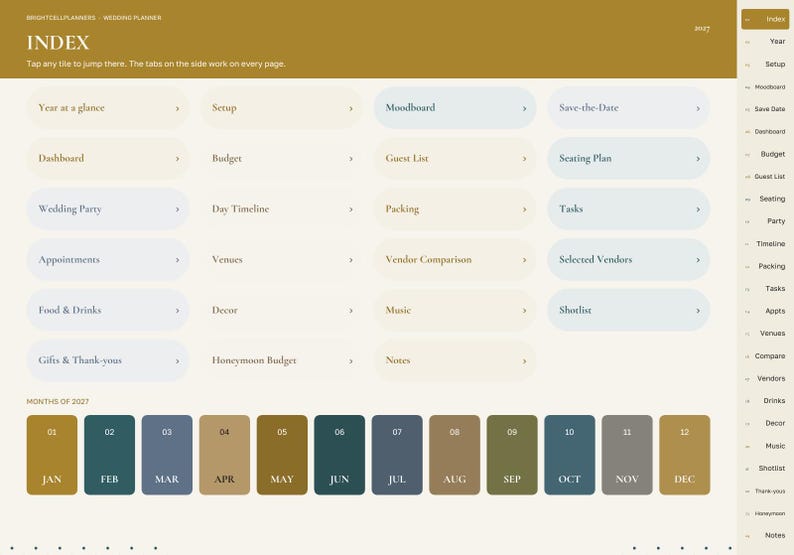
Task: Go to the Venues side tab
Action: click(x=765, y=333)
